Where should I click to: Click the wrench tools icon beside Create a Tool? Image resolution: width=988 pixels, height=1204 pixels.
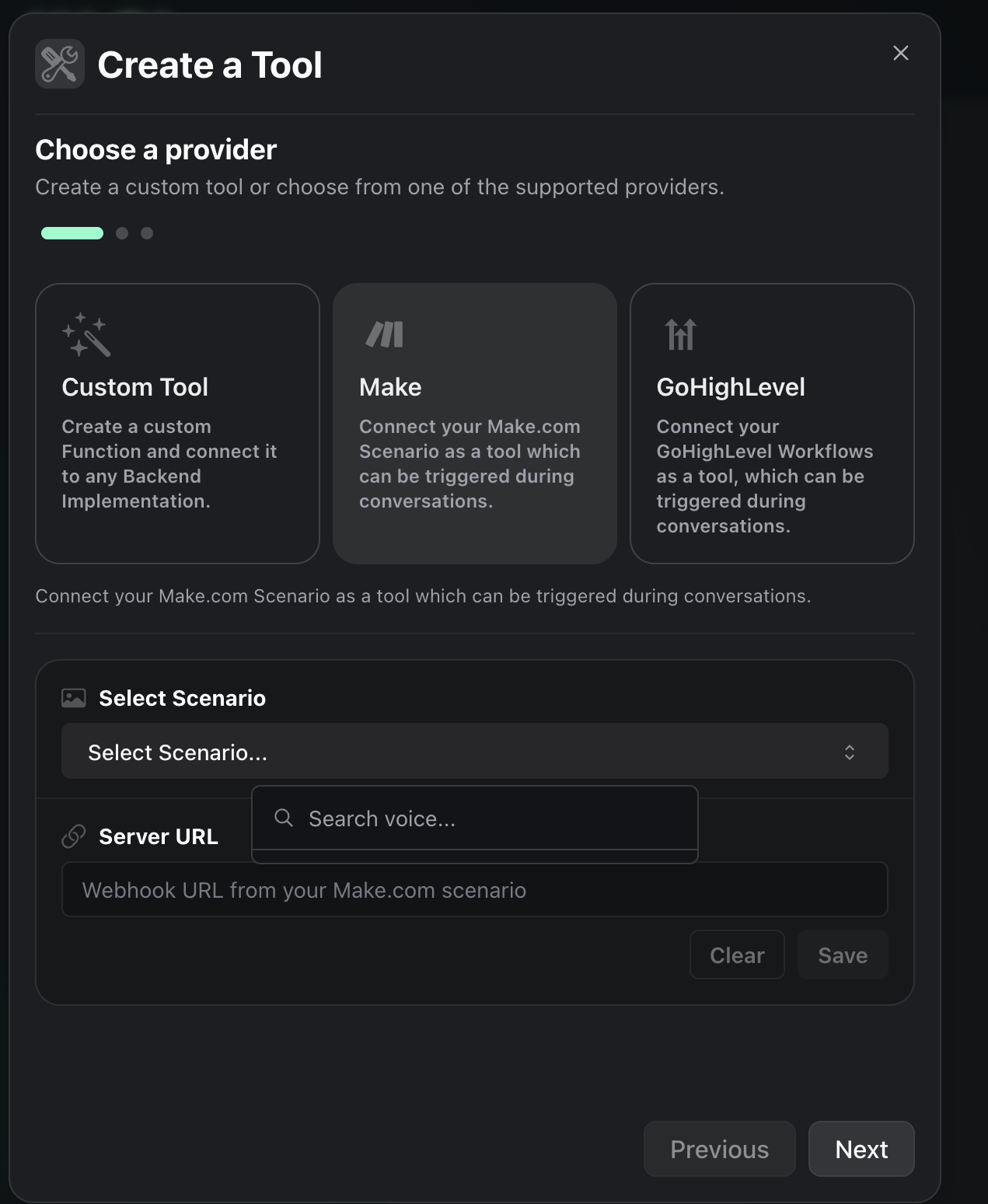59,64
